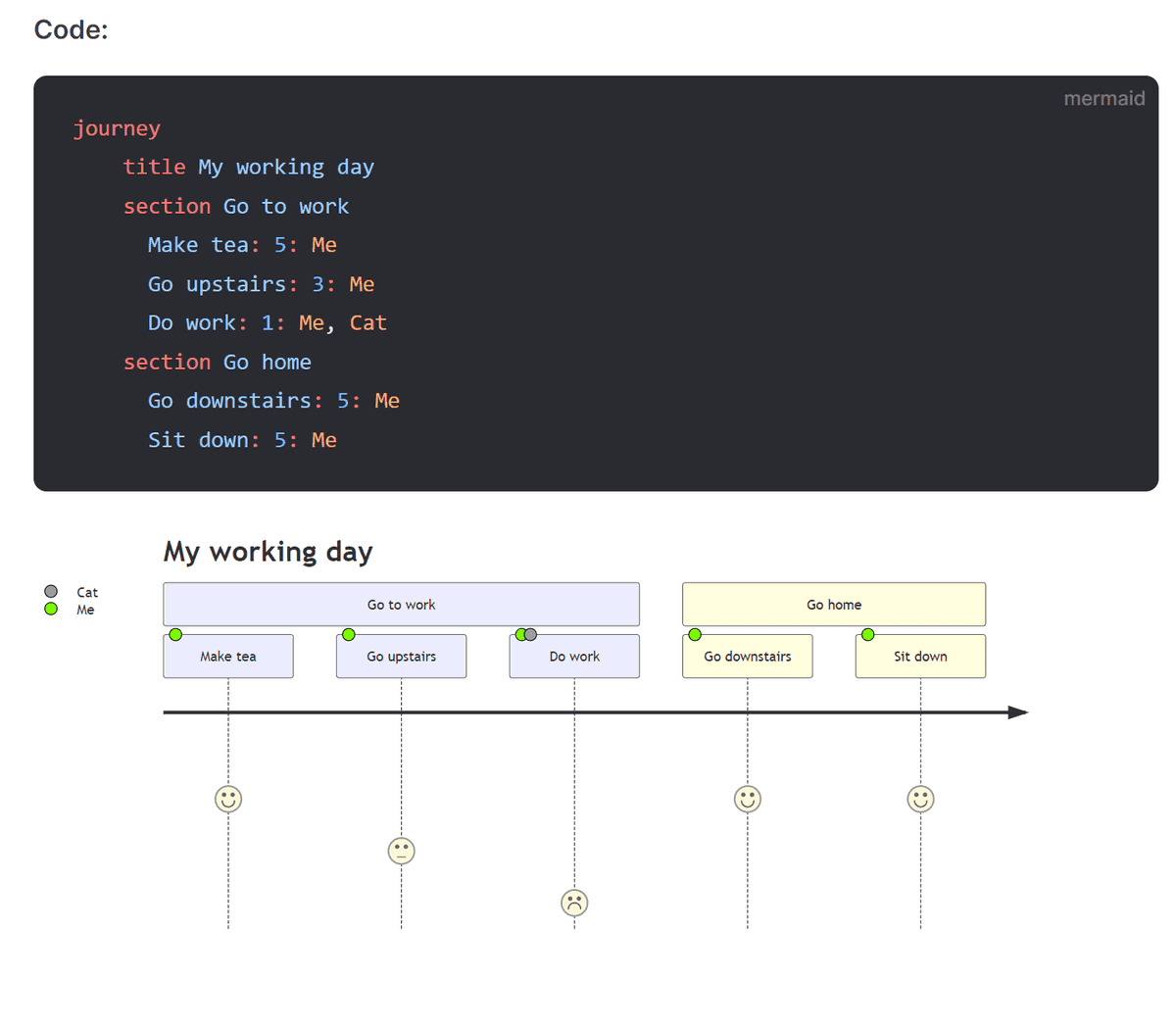Viewport: 1176px width, 1028px height.
Task: Click the green Me dot on Sit down
Action: tap(867, 635)
